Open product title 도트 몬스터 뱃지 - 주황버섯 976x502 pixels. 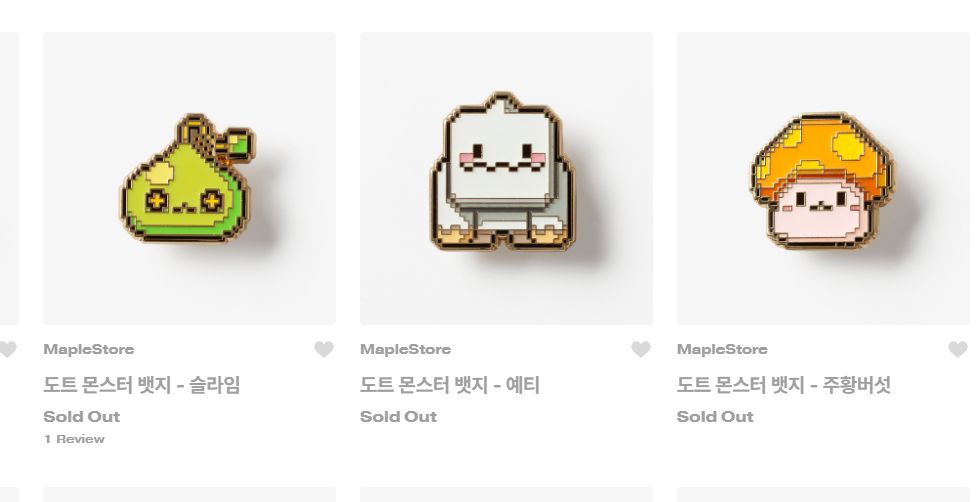click(x=784, y=385)
